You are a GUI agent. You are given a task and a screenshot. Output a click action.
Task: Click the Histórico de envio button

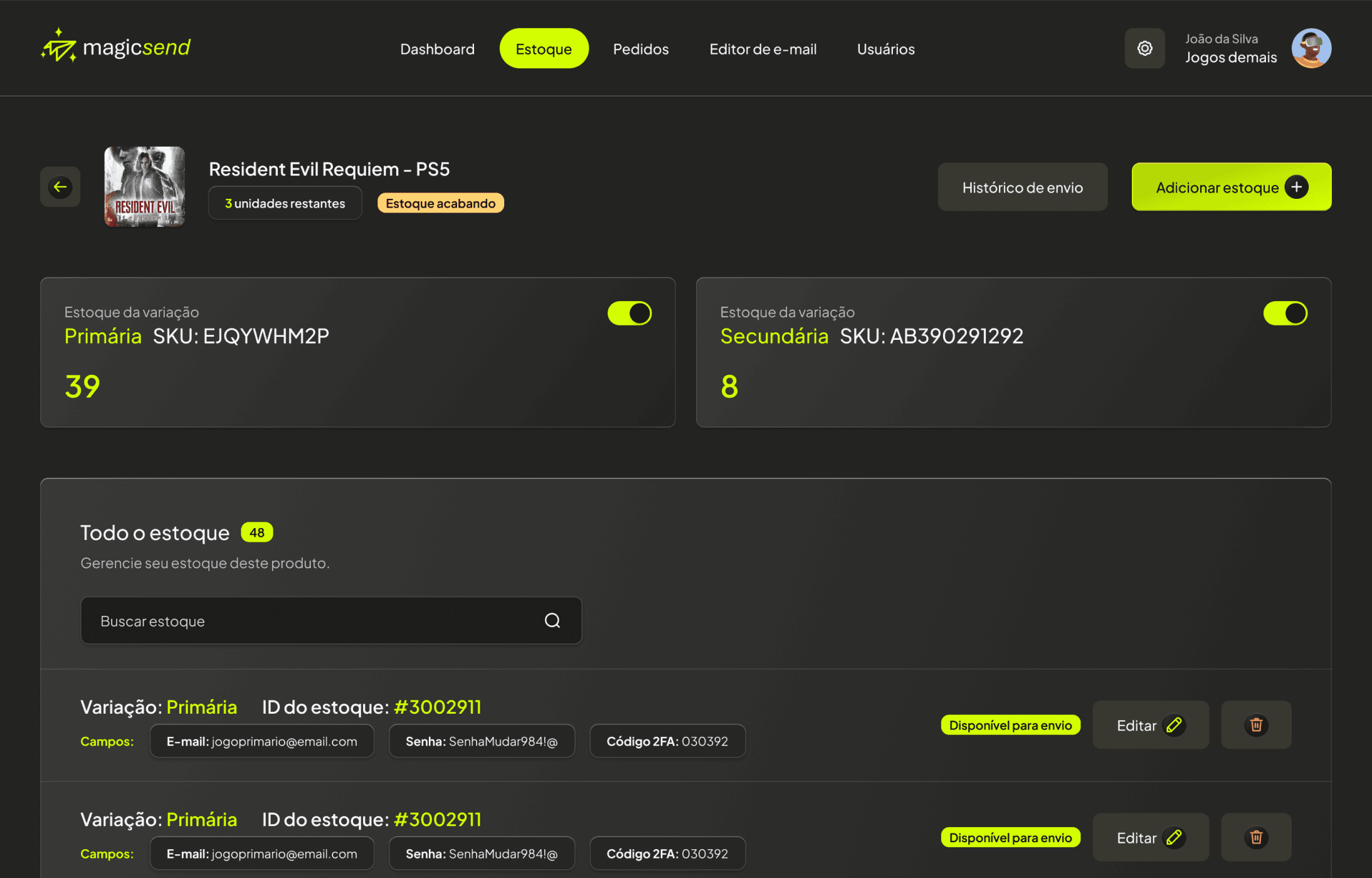1022,187
